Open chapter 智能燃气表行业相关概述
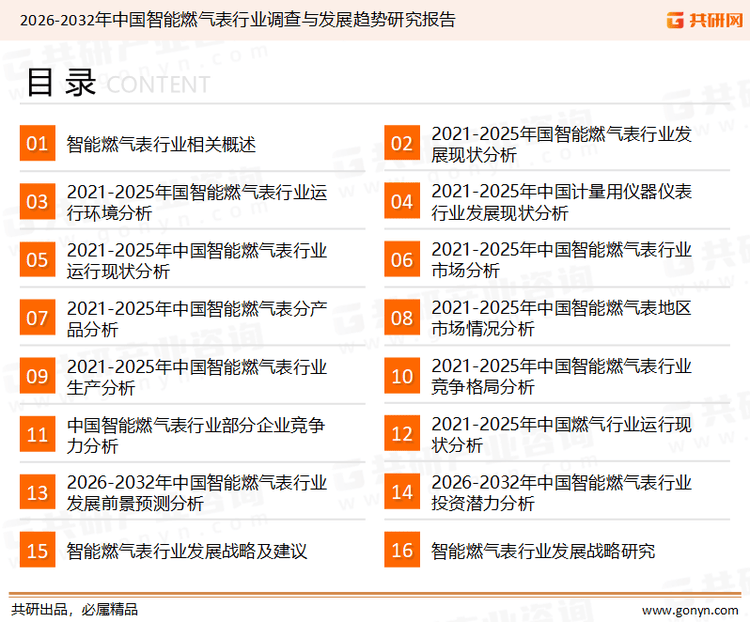750x622 pixels. click(x=161, y=144)
